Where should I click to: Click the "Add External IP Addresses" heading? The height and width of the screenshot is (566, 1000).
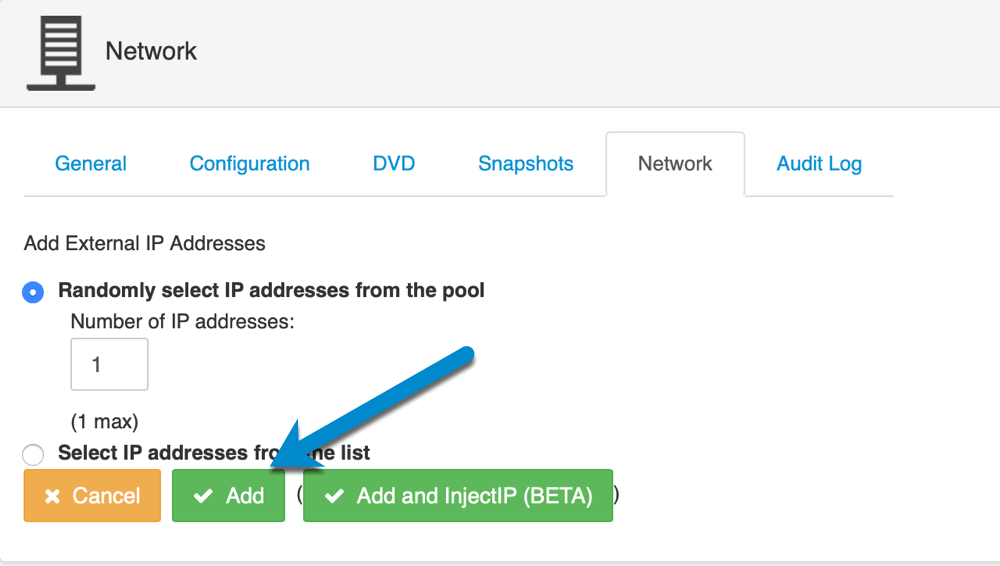pyautogui.click(x=145, y=243)
